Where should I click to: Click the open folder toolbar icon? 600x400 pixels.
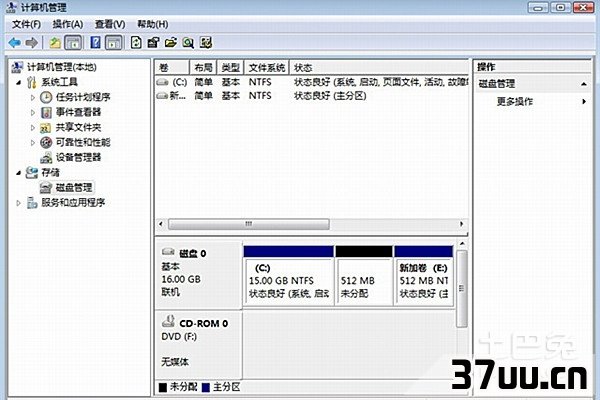pos(171,42)
